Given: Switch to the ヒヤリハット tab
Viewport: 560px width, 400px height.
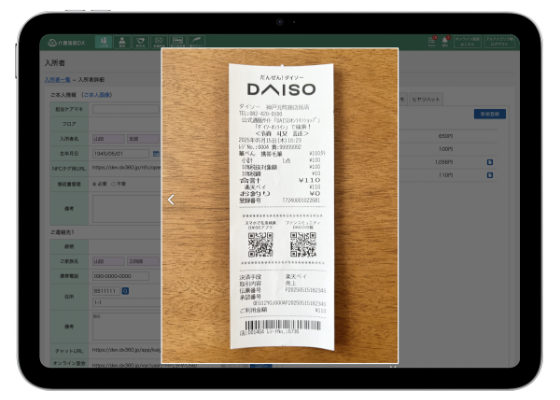Looking at the screenshot, I should (x=426, y=99).
